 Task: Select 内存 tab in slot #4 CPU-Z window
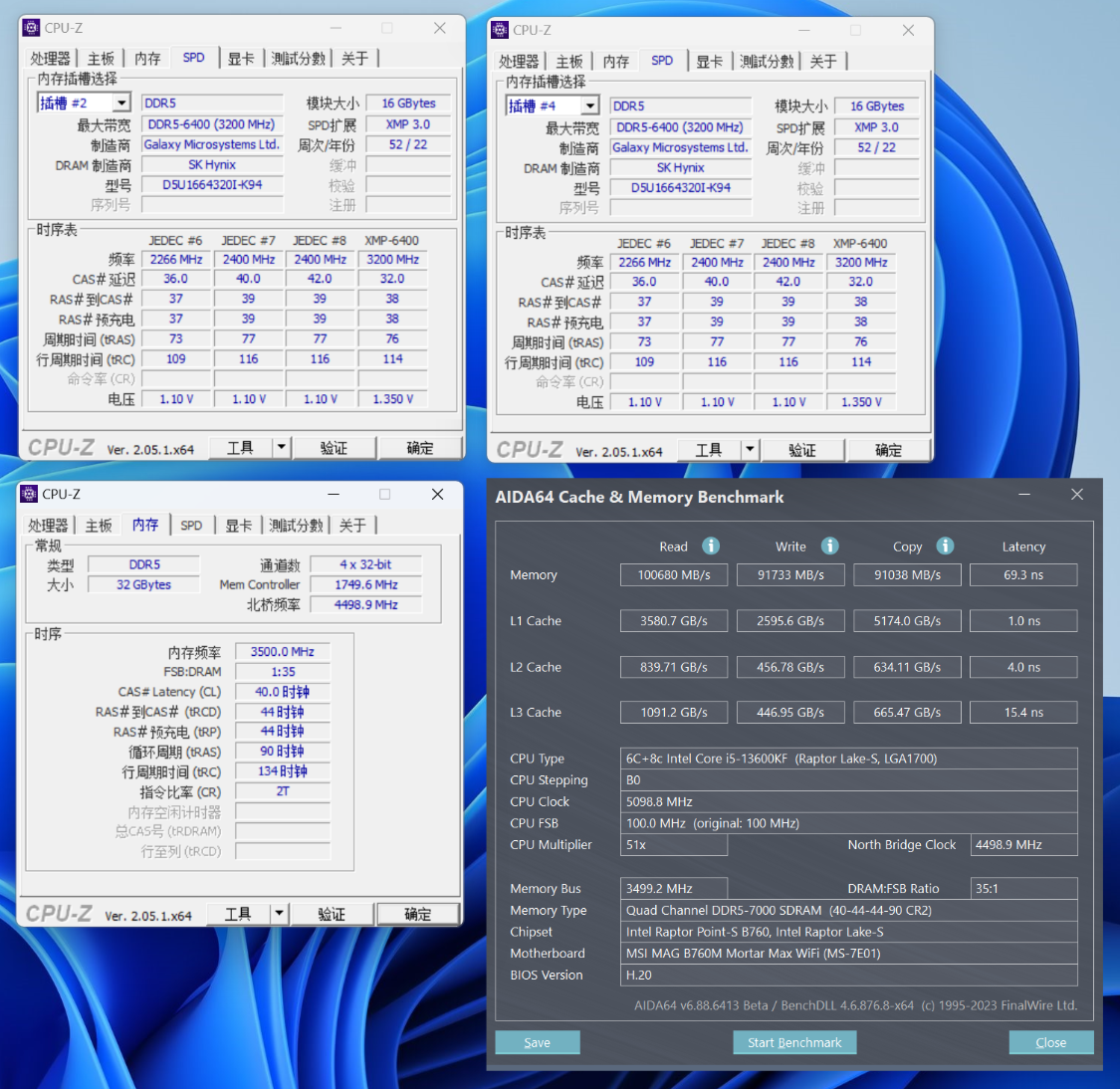click(615, 62)
